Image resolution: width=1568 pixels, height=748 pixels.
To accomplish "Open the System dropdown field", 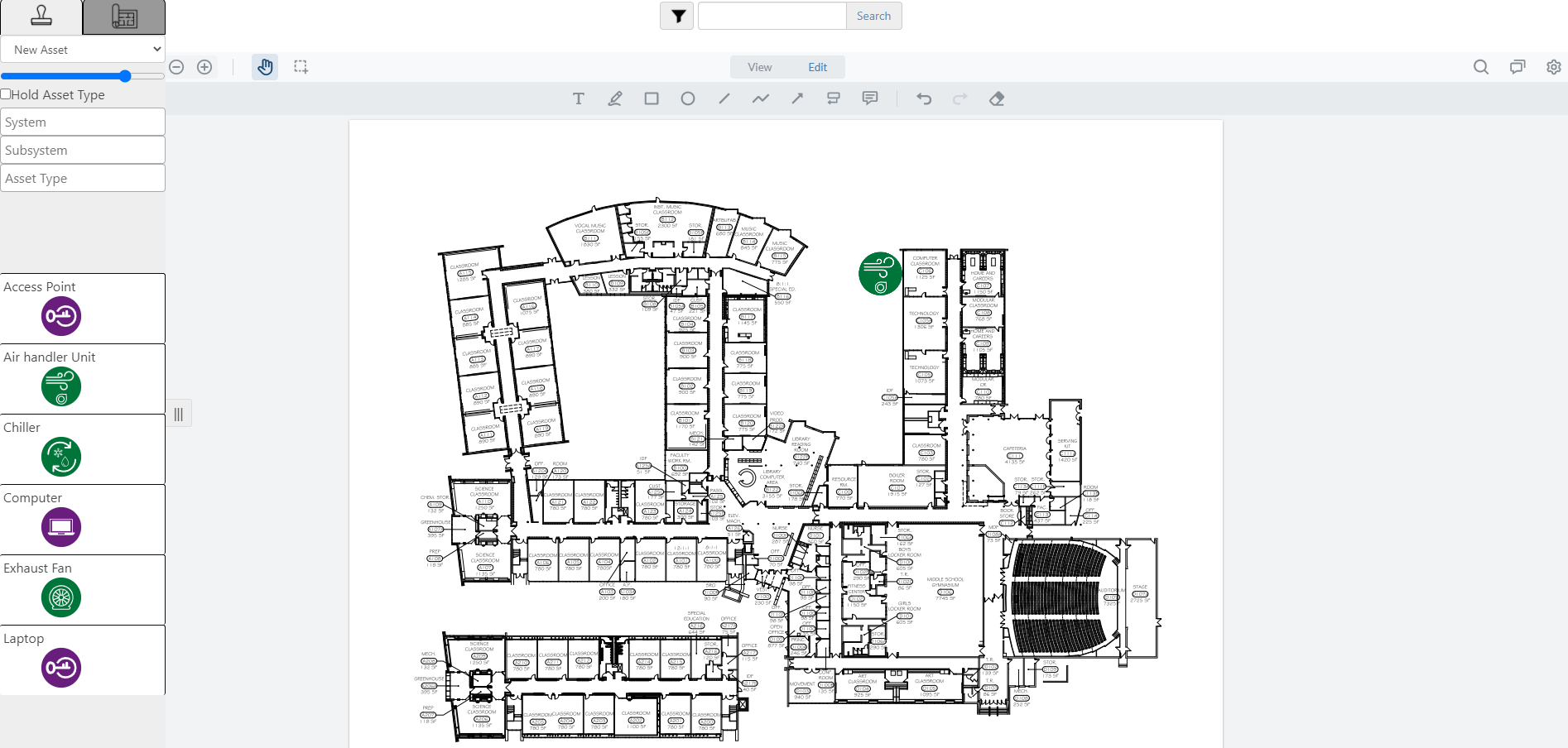I will (83, 122).
